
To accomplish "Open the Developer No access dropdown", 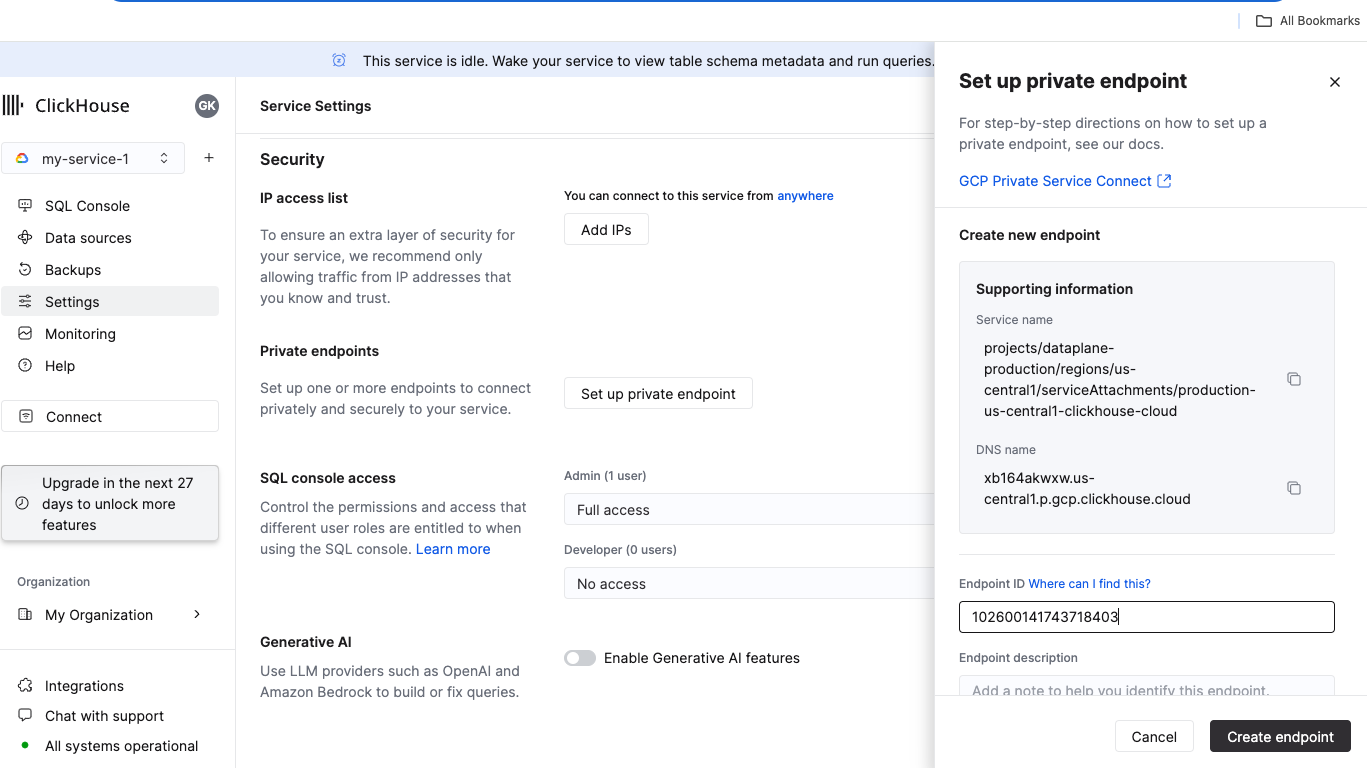I will [x=748, y=583].
